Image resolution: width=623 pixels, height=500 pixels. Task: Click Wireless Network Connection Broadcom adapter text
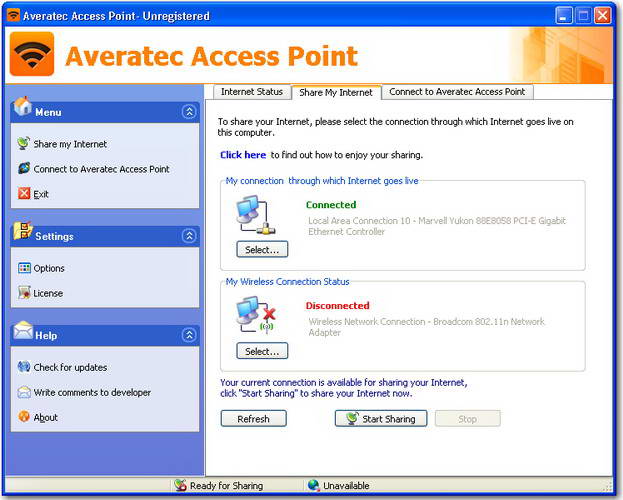tap(426, 327)
